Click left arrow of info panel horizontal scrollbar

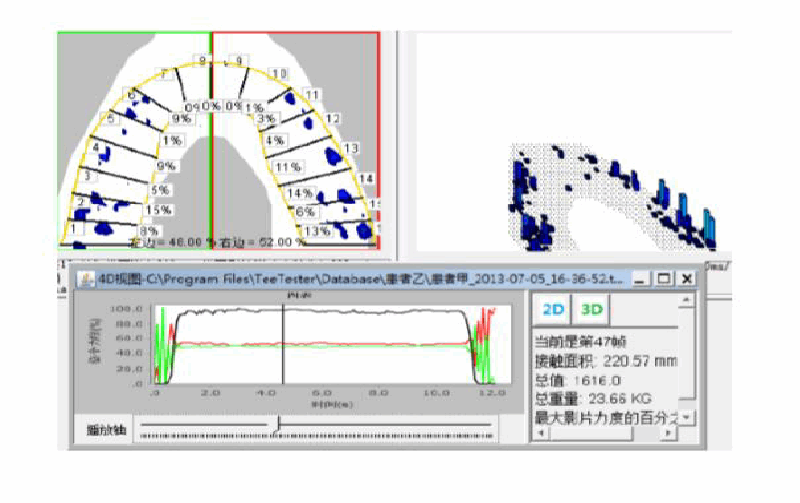coord(540,433)
